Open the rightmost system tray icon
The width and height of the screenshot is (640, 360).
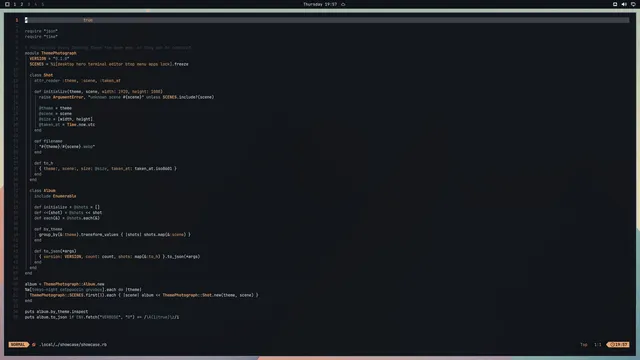pos(633,4)
